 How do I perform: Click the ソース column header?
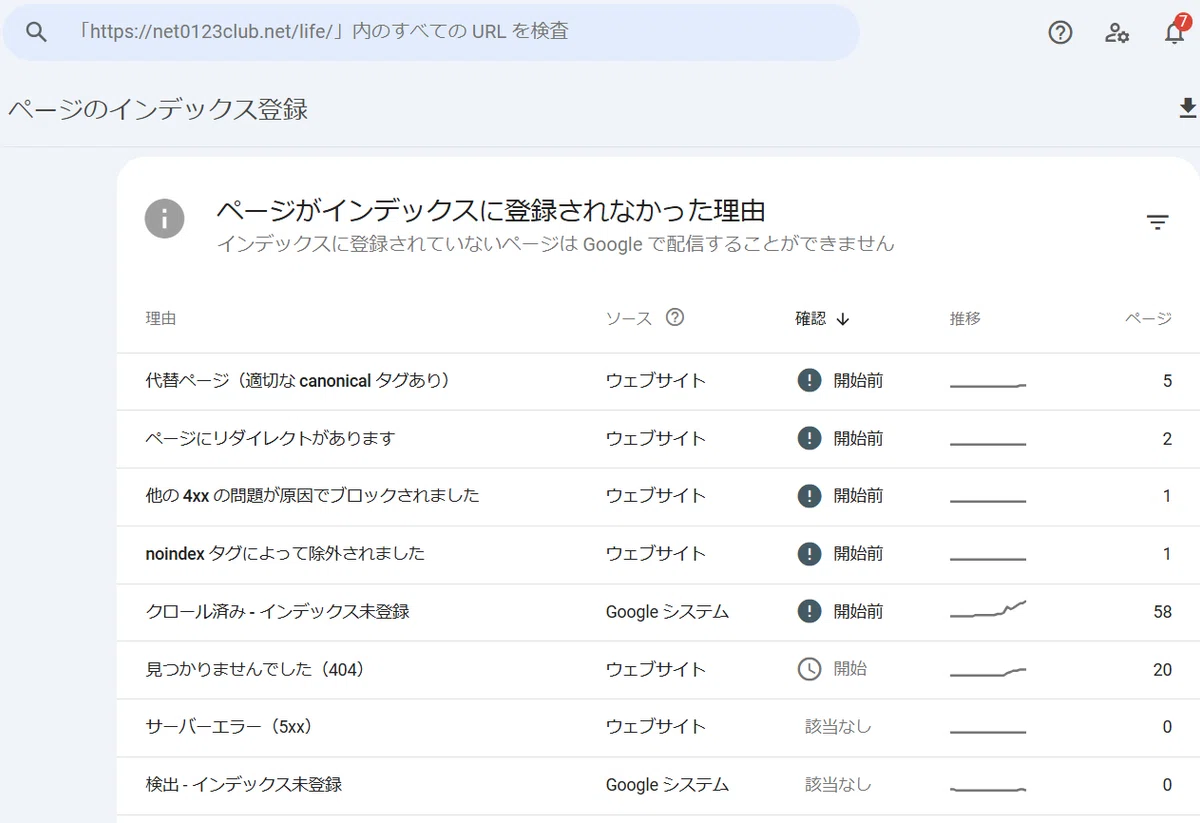point(629,319)
